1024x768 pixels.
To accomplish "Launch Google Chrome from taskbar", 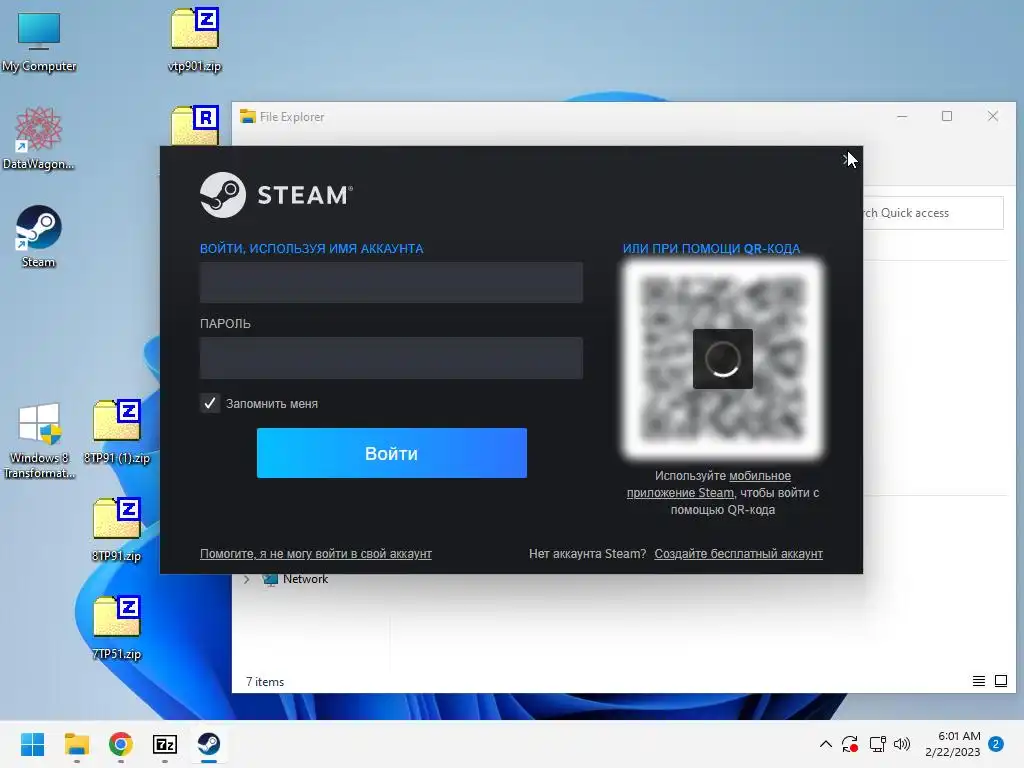I will pos(121,744).
